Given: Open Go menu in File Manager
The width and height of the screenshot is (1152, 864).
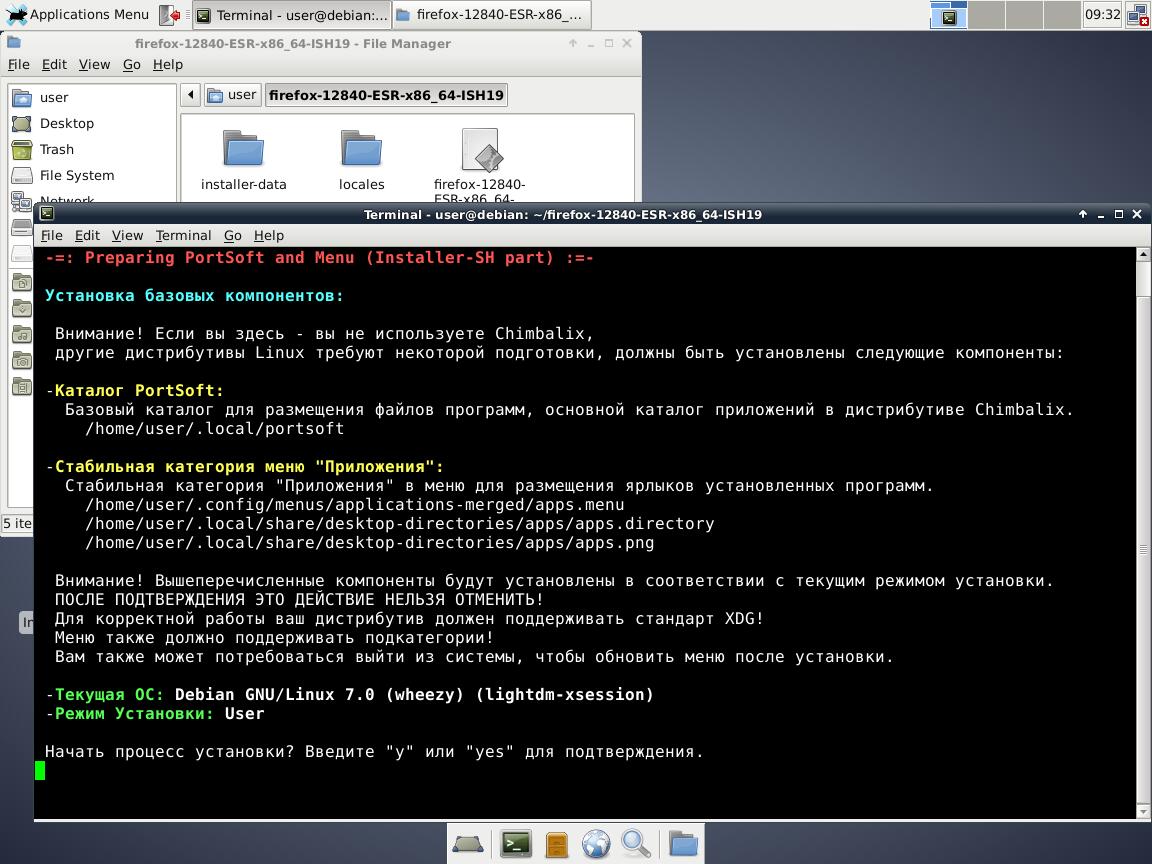Looking at the screenshot, I should (x=132, y=65).
